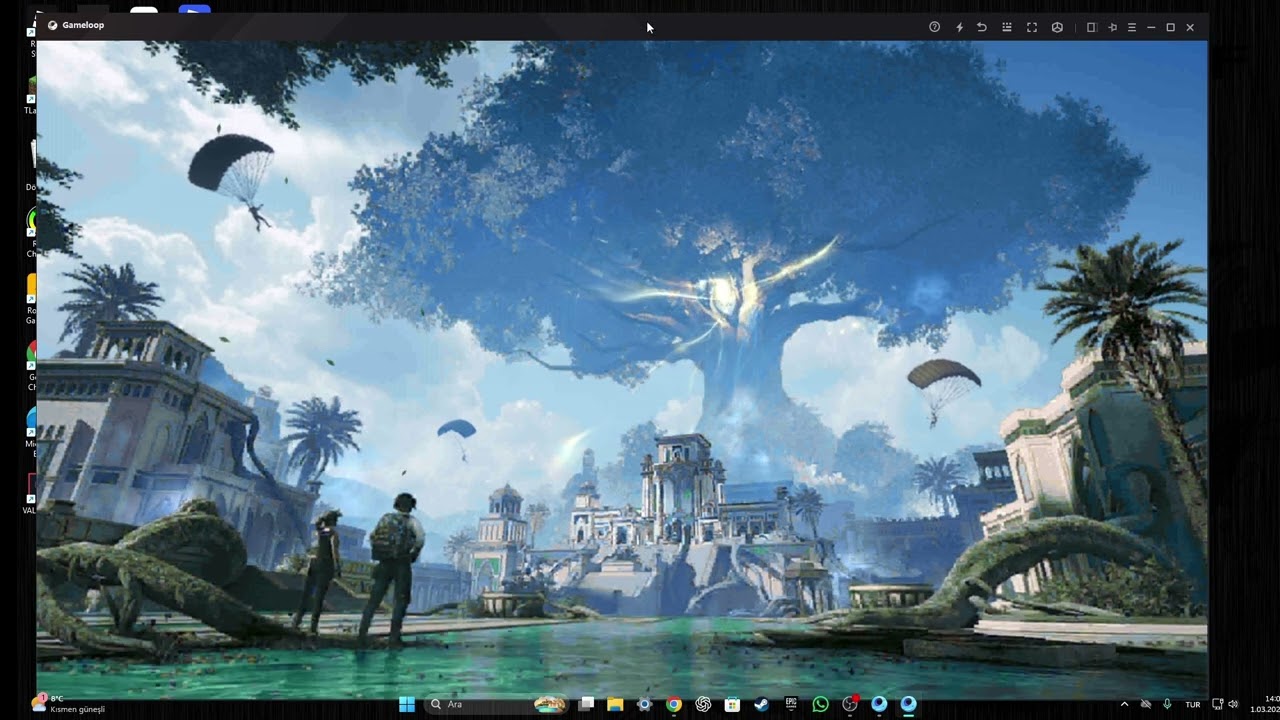Image resolution: width=1280 pixels, height=720 pixels.
Task: Launch Steam from the taskbar
Action: pos(761,704)
